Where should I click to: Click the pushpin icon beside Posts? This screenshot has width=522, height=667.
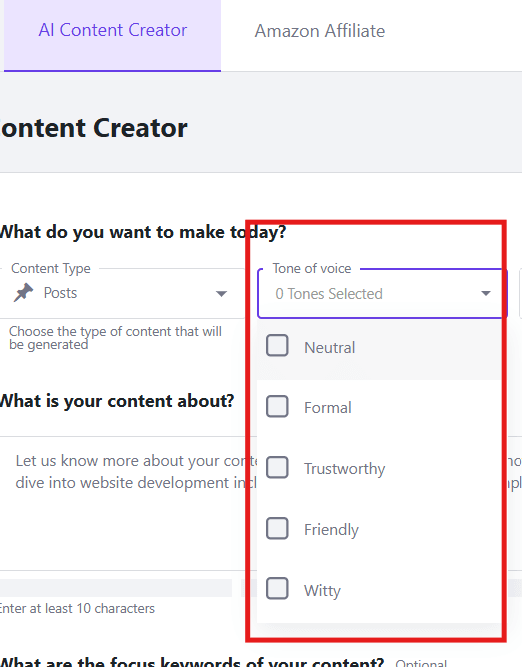pyautogui.click(x=23, y=293)
